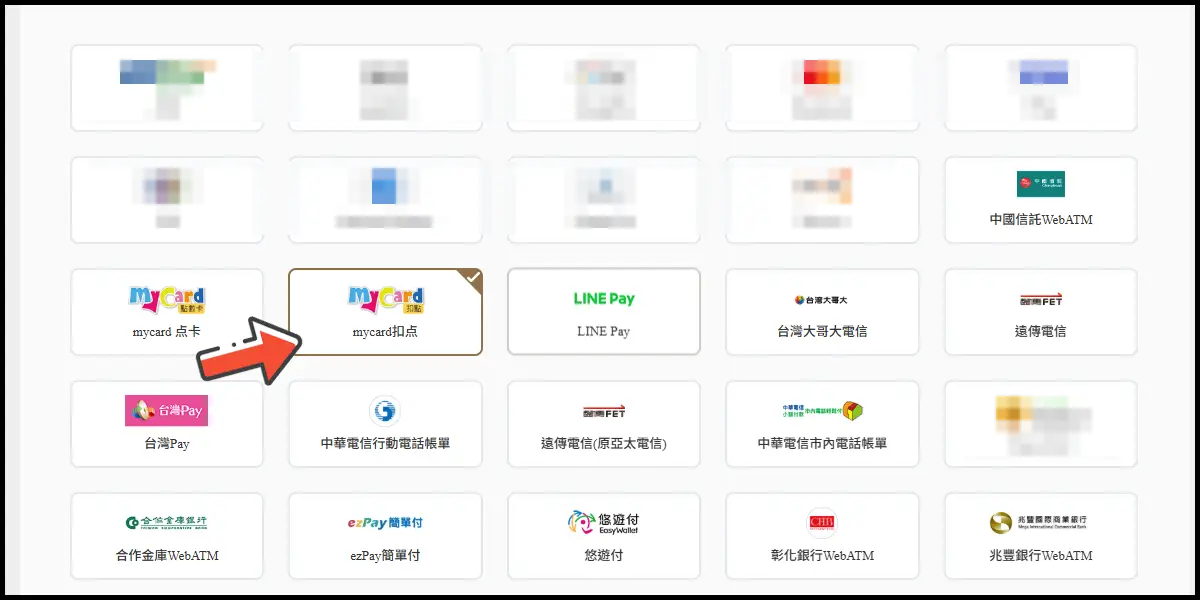
Task: Click FET logo above 遠傳電信(原亞太電信)
Action: pyautogui.click(x=604, y=411)
